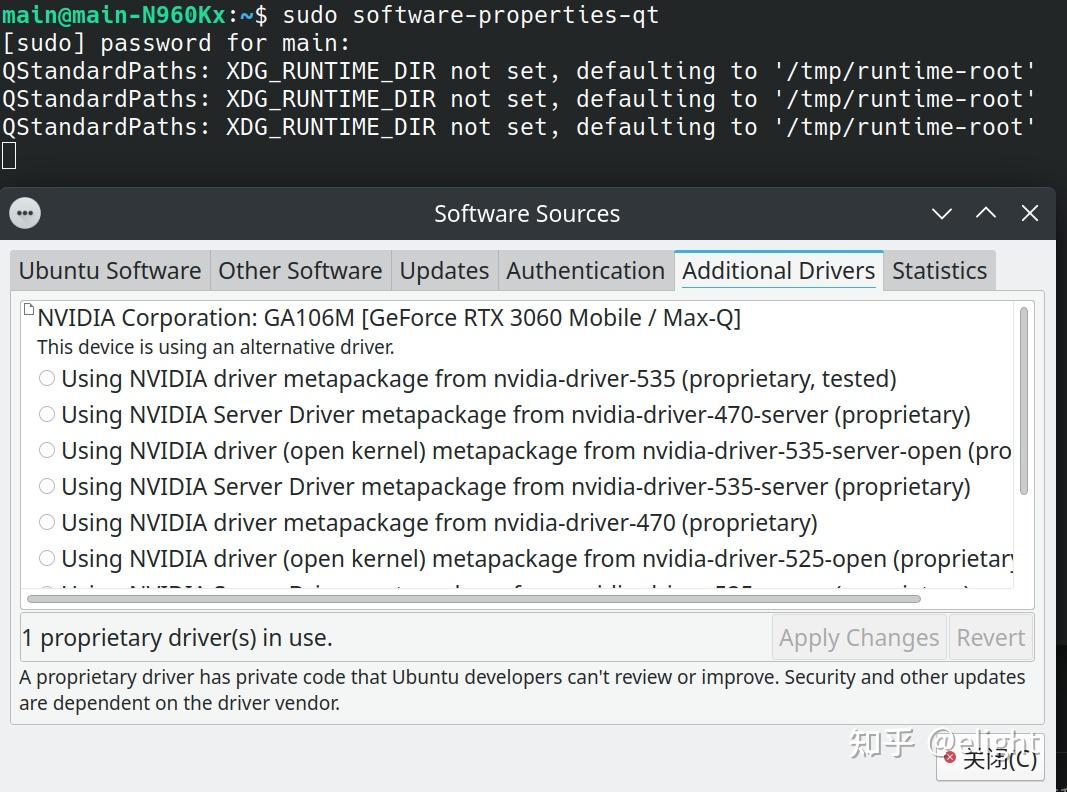Screen dimensions: 1067x792
Task: Click the device icon beside NVIDIA Corporation
Action: click(x=28, y=310)
